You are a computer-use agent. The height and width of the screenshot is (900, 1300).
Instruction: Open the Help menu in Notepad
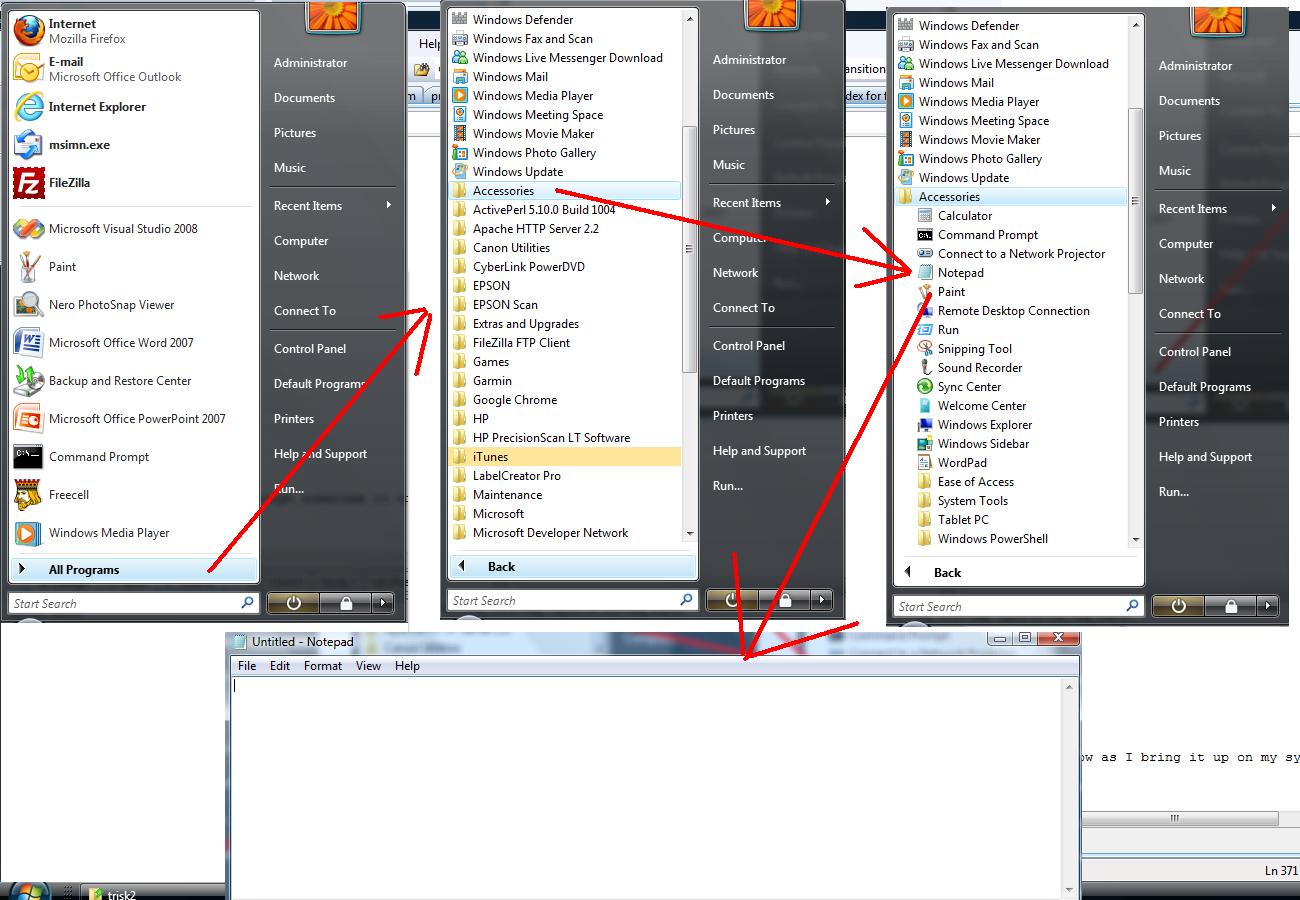pyautogui.click(x=407, y=666)
